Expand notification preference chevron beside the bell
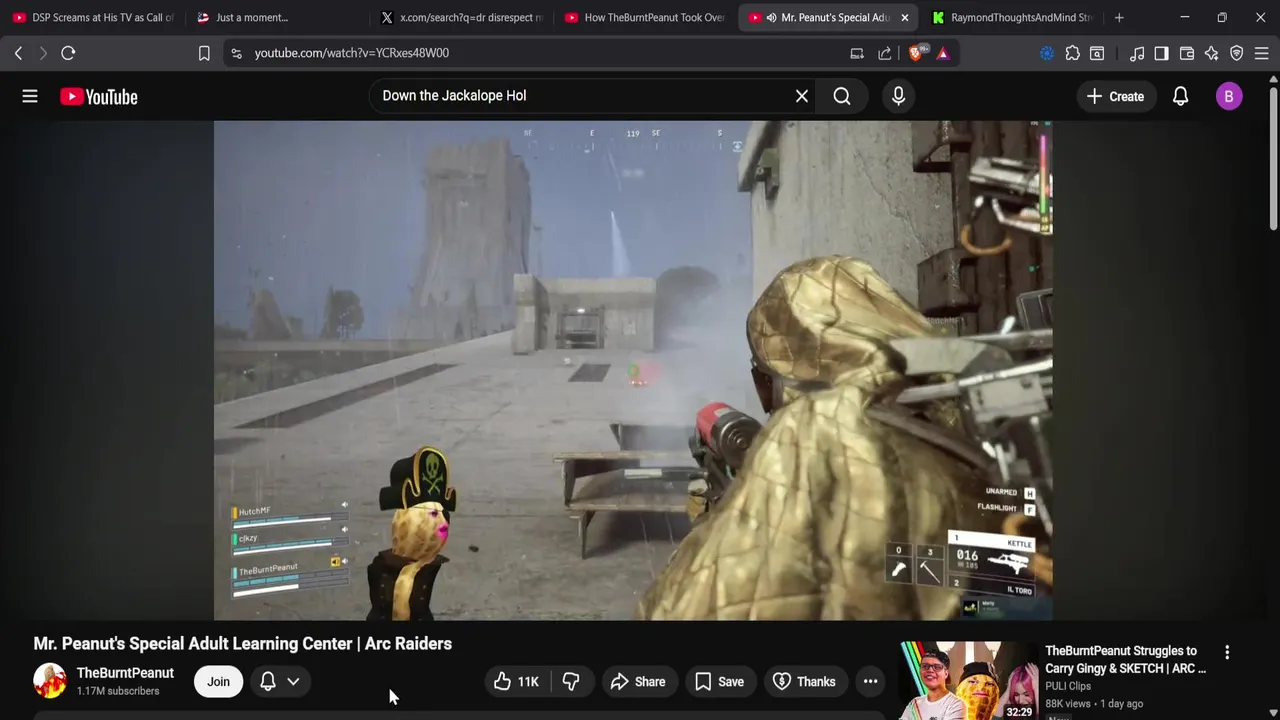Viewport: 1280px width, 720px height. coord(293,682)
